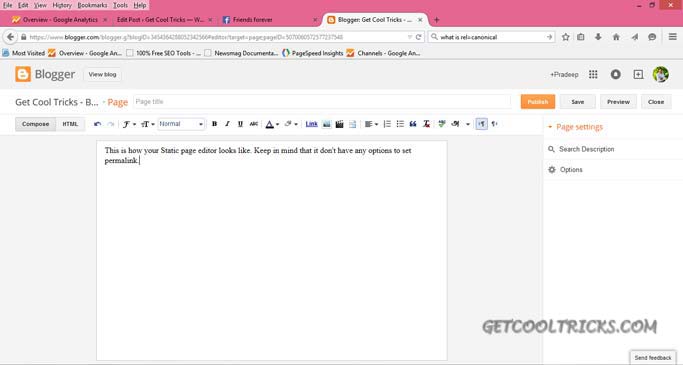
Task: Apply bold formatting in editor toolbar
Action: 214,124
